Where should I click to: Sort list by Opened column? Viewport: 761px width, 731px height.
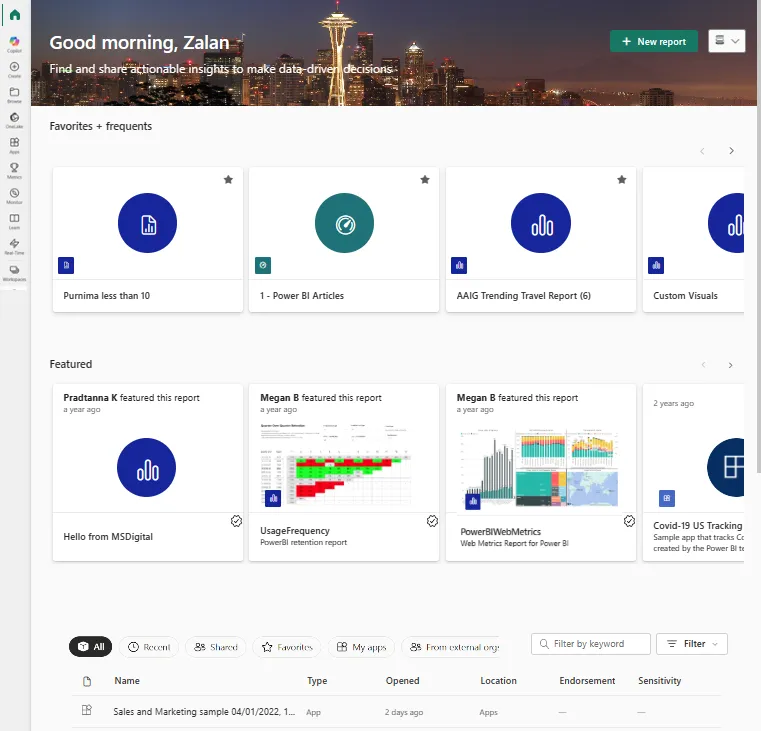pos(402,681)
